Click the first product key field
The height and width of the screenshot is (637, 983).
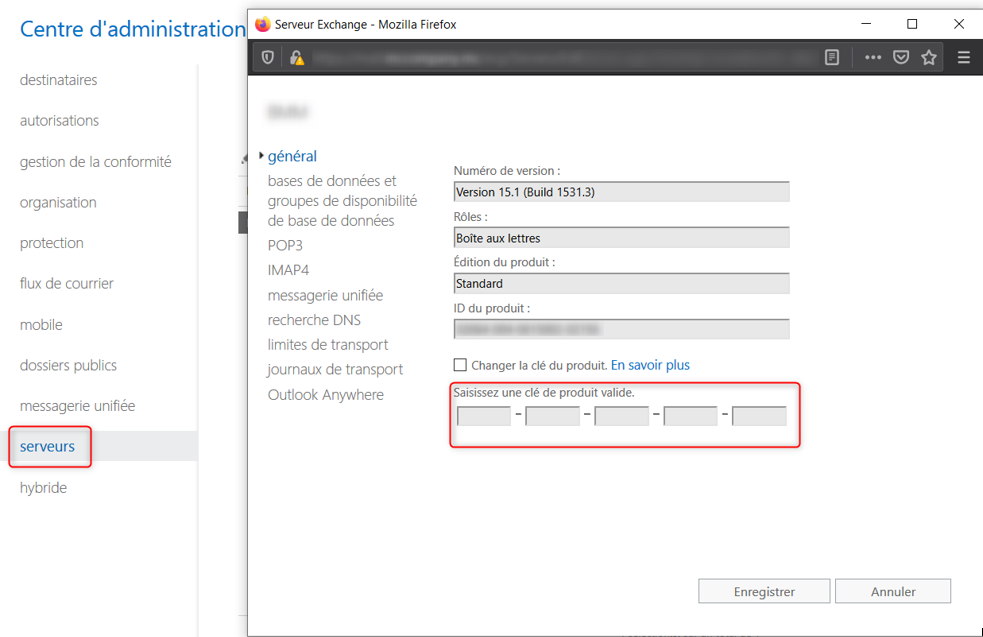484,416
